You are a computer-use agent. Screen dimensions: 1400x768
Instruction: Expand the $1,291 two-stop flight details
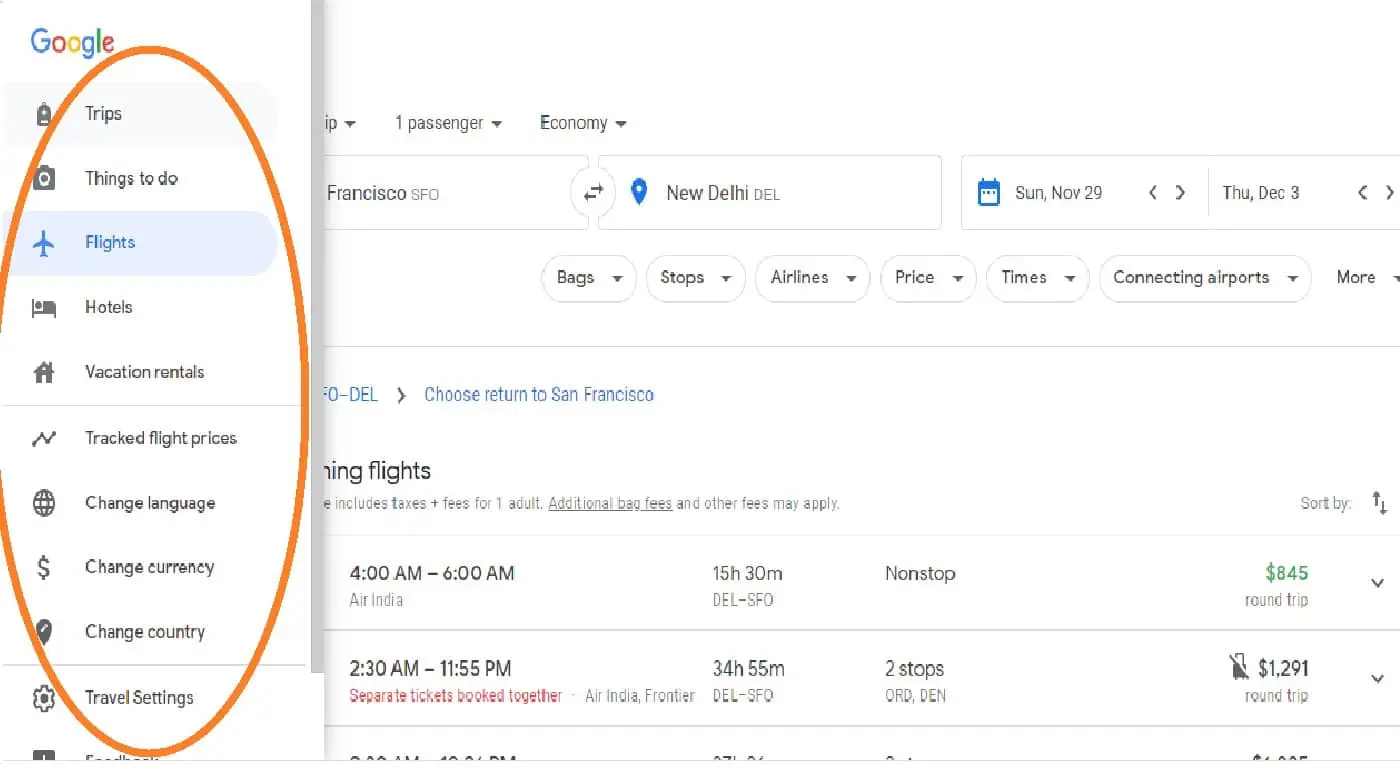1377,679
